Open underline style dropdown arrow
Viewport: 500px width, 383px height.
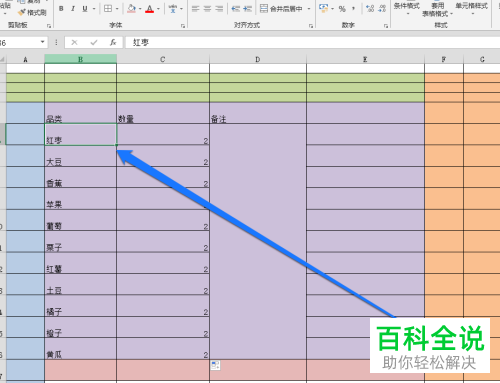point(94,9)
